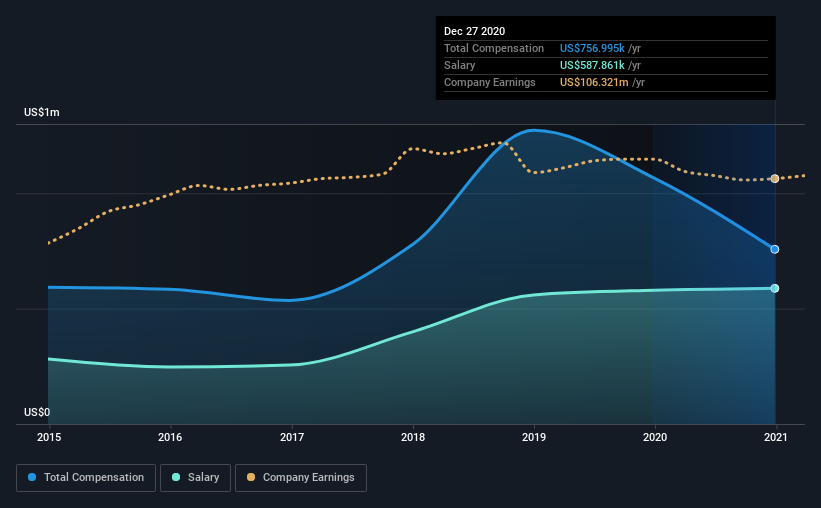Click the 2017 x-axis label
This screenshot has height=508, width=821.
point(292,437)
